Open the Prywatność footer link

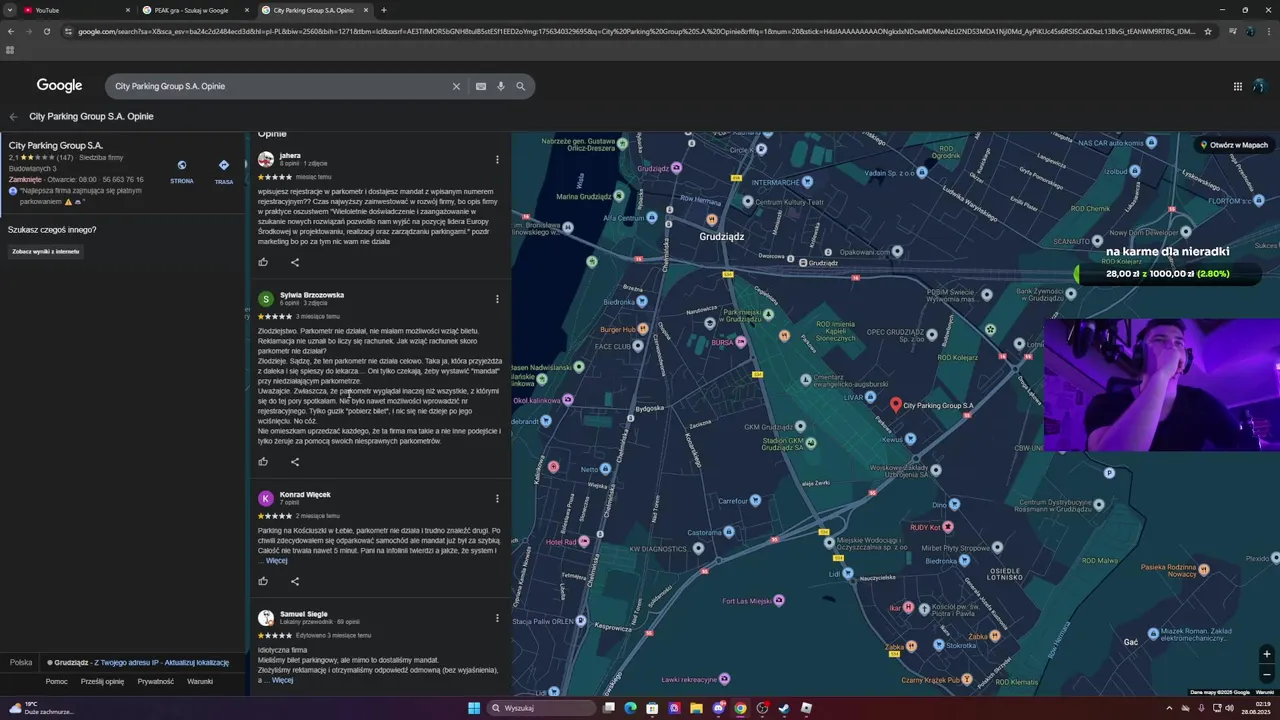point(156,682)
